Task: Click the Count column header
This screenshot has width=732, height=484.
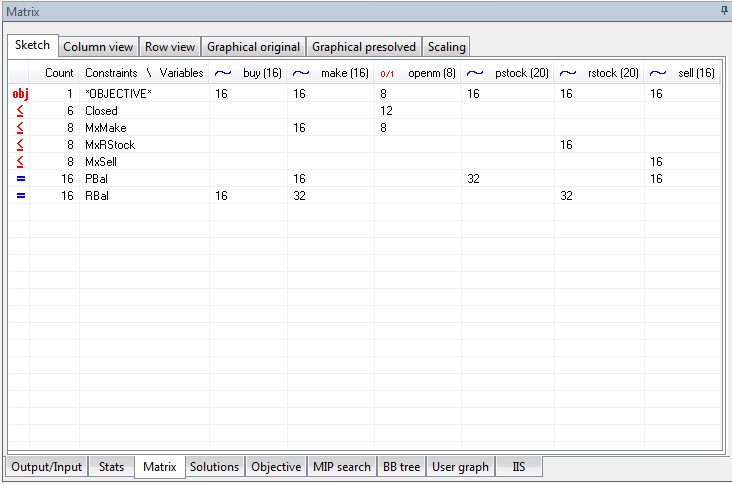Action: [59, 73]
